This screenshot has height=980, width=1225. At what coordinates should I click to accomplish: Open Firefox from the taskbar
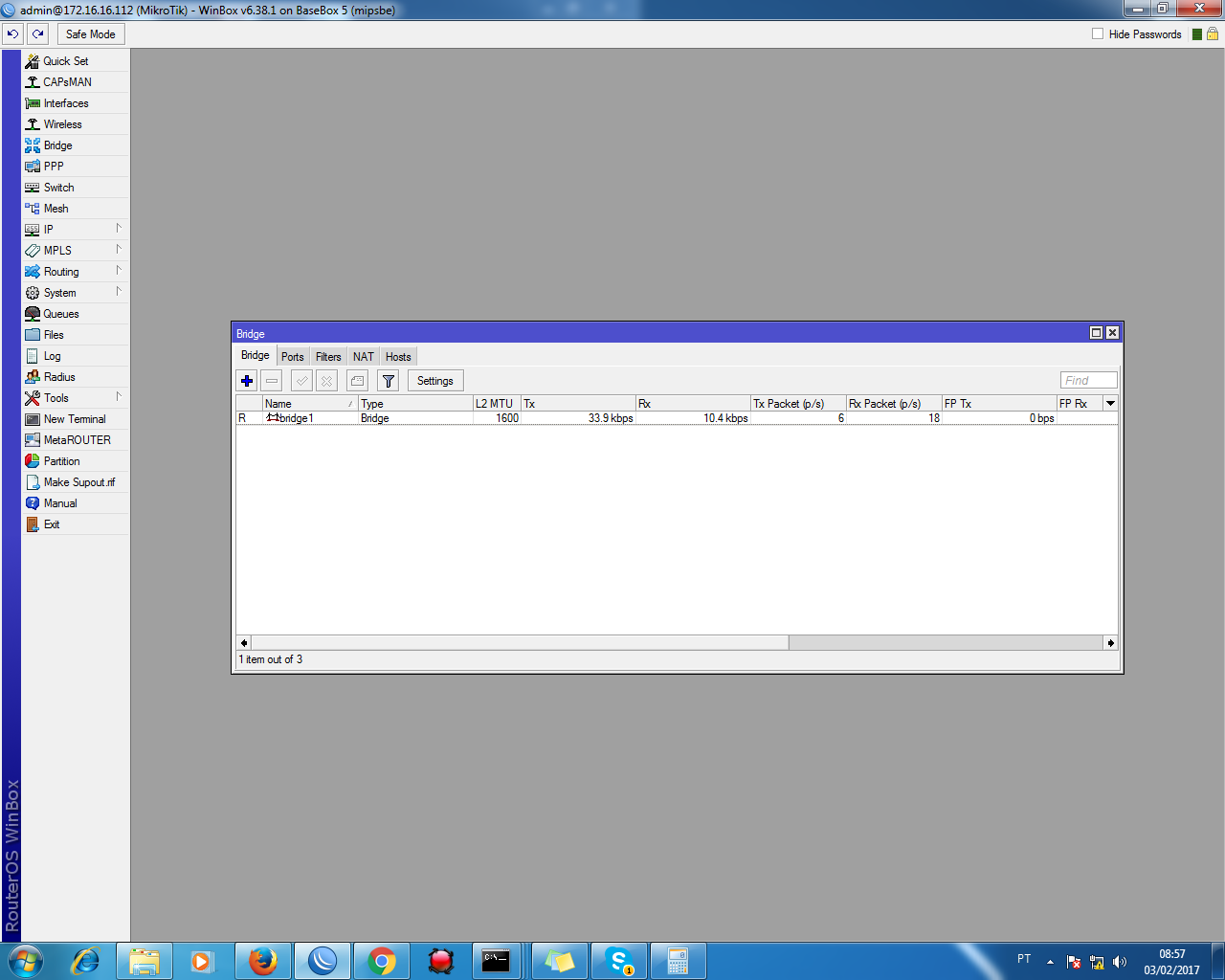coord(263,961)
